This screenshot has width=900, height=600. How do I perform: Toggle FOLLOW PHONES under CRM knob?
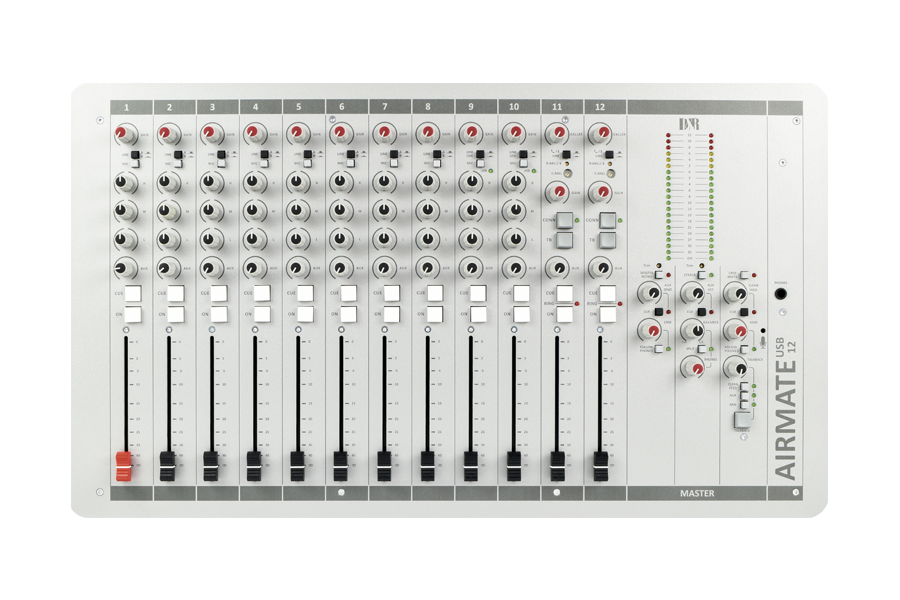pyautogui.click(x=659, y=349)
